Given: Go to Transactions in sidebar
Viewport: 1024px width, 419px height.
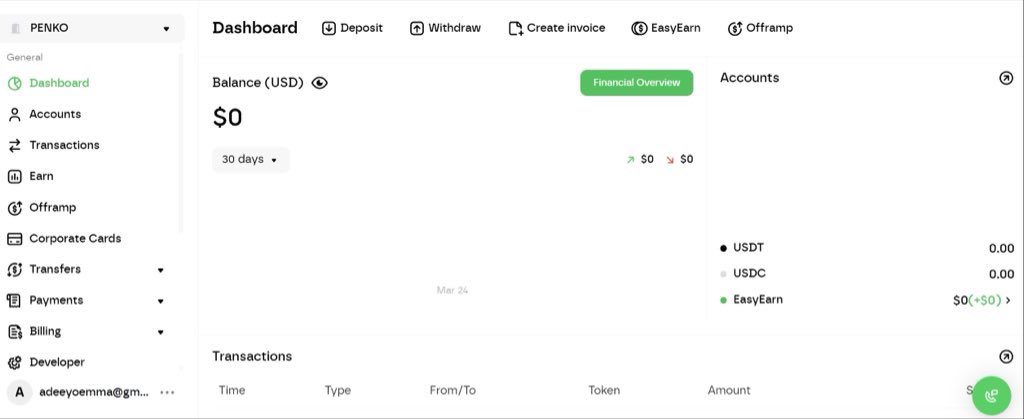Looking at the screenshot, I should 64,145.
